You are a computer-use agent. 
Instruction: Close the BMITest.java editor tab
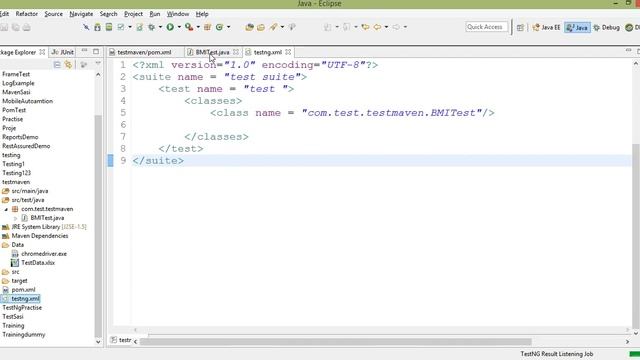click(236, 52)
